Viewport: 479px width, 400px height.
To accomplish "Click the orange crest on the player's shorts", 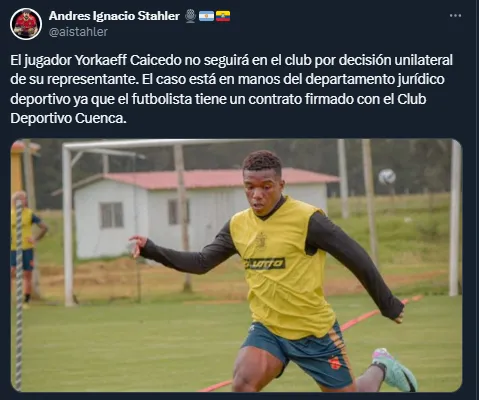I will pyautogui.click(x=335, y=363).
